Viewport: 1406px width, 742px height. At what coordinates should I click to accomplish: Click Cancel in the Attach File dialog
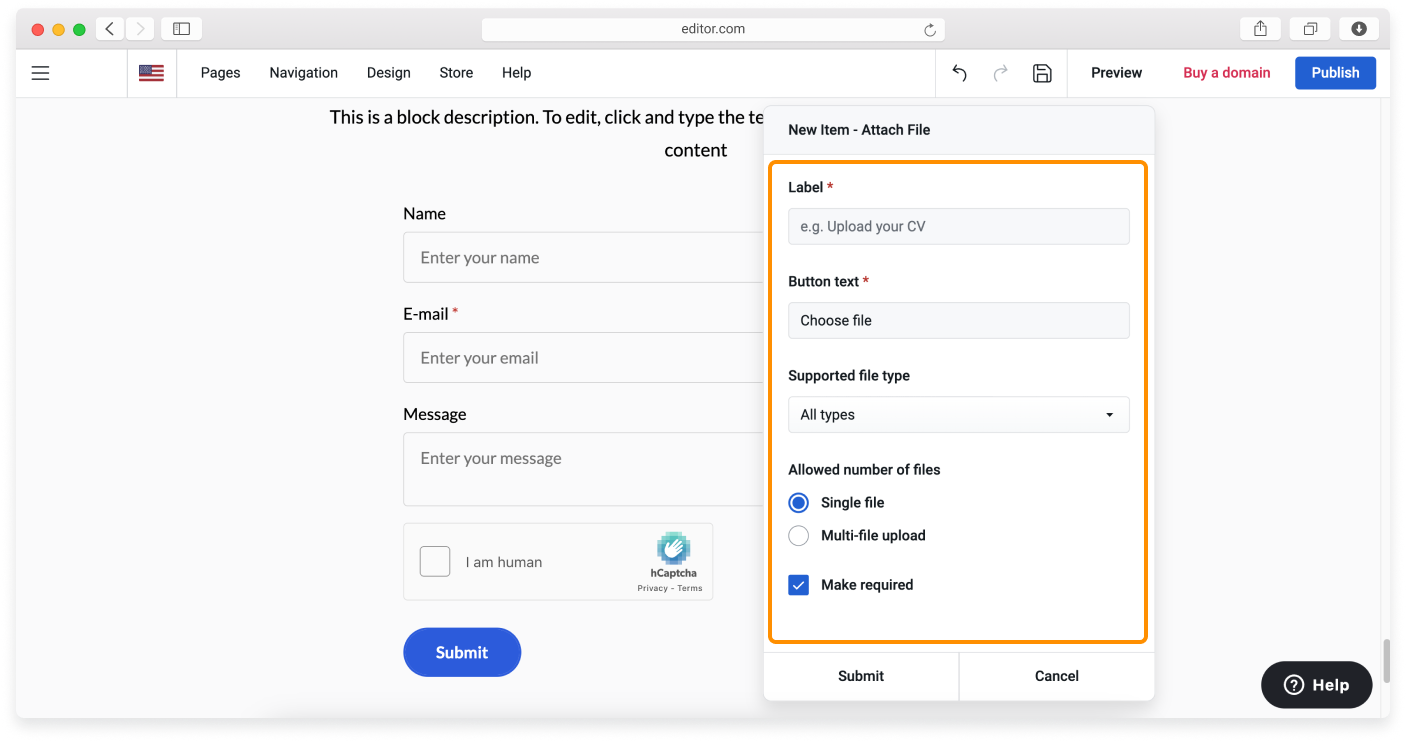(1057, 677)
